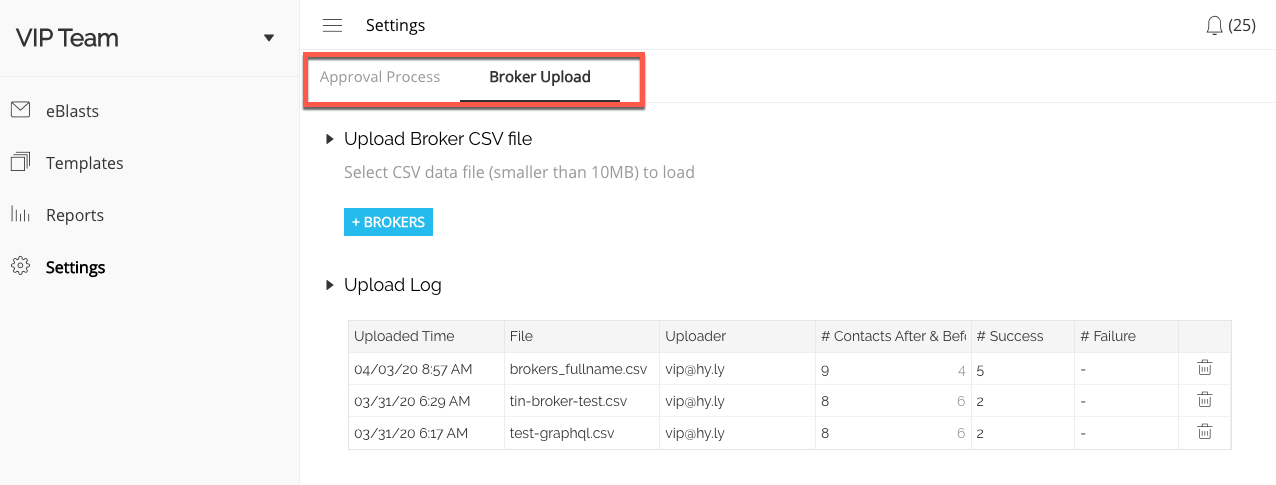Collapse the Upload Log section
Screen dimensions: 1276x485
329,285
